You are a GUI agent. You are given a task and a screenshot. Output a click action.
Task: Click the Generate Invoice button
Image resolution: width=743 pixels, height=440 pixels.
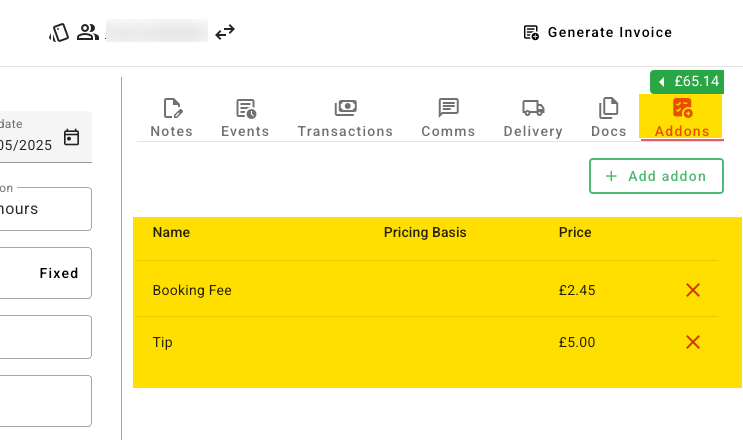pos(598,32)
